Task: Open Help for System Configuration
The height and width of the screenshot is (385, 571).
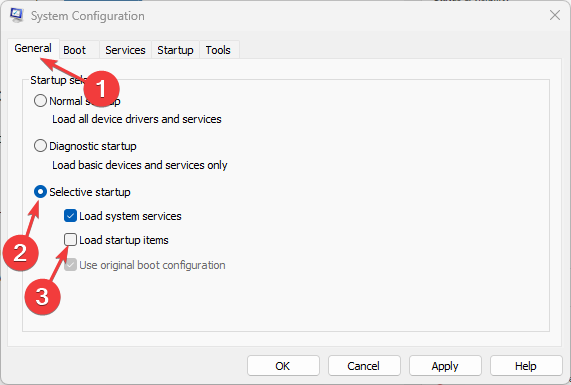Action: [526, 366]
